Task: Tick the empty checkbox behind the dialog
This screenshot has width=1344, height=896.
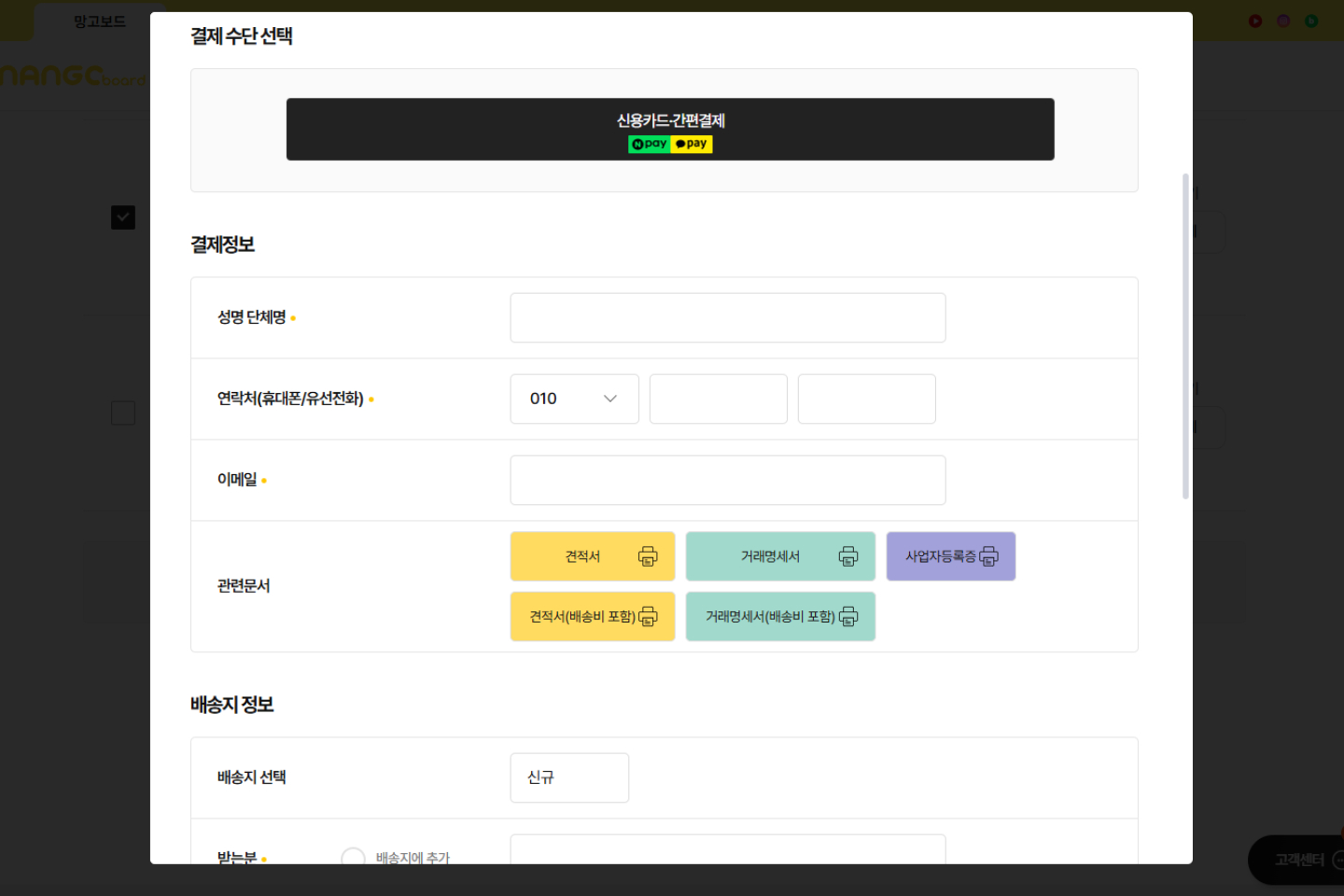Action: [123, 413]
